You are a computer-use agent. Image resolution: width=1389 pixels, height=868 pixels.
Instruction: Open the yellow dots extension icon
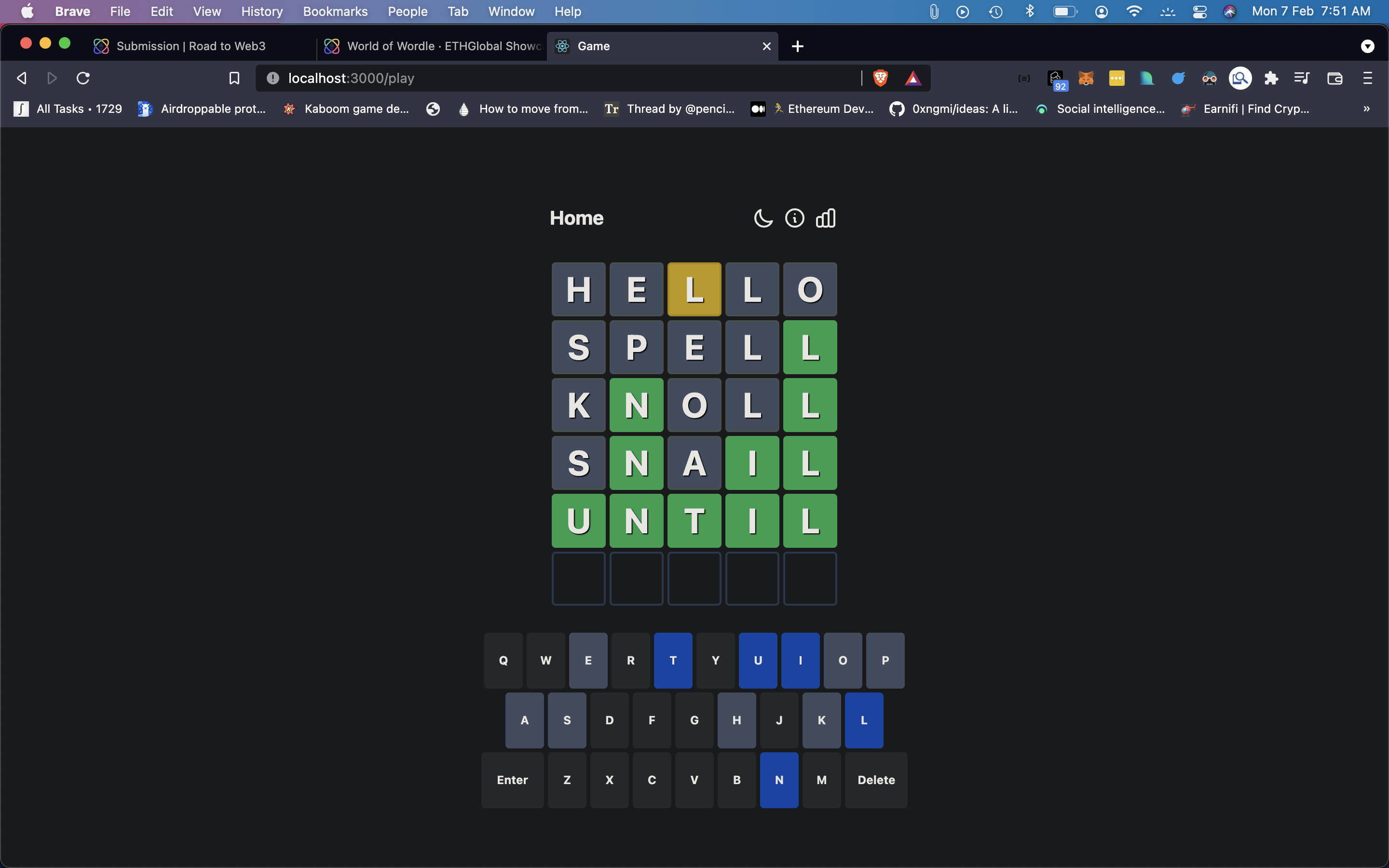click(1117, 78)
